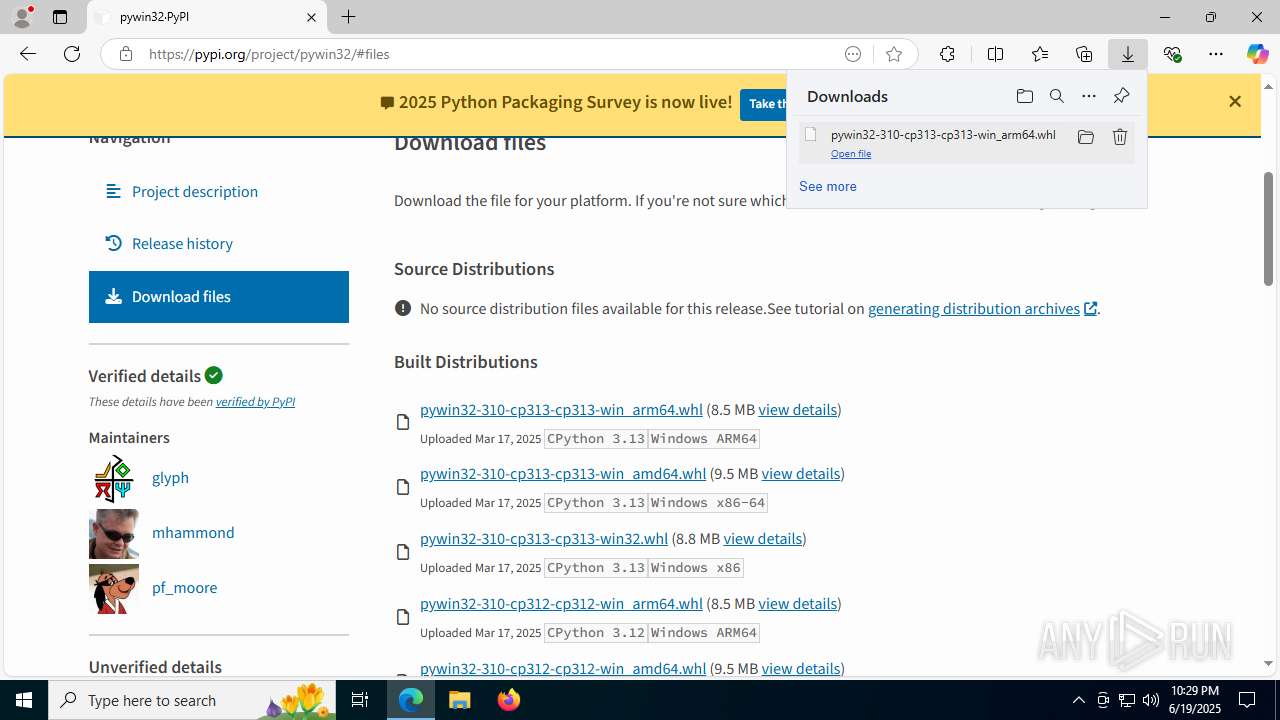Open Split screen view icon
Image resolution: width=1280 pixels, height=720 pixels.
coord(995,54)
